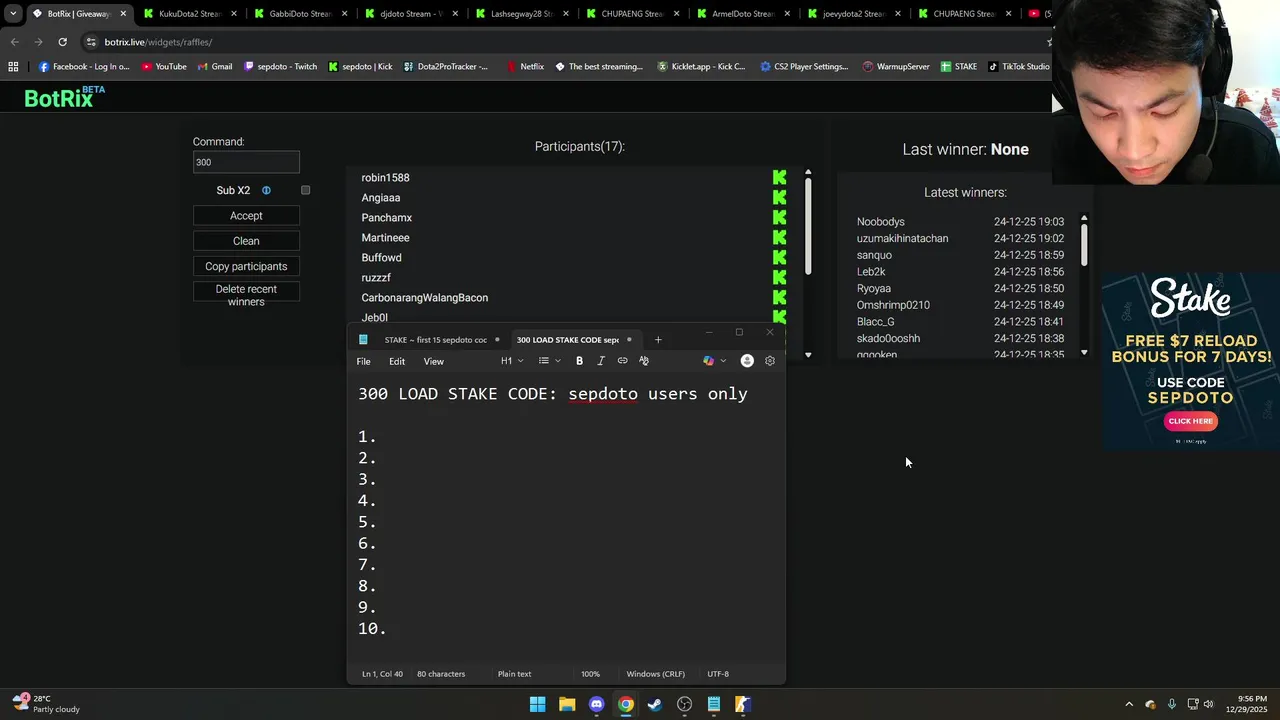1280x720 pixels.
Task: Insert a link using Notepad's link icon
Action: pyautogui.click(x=622, y=361)
